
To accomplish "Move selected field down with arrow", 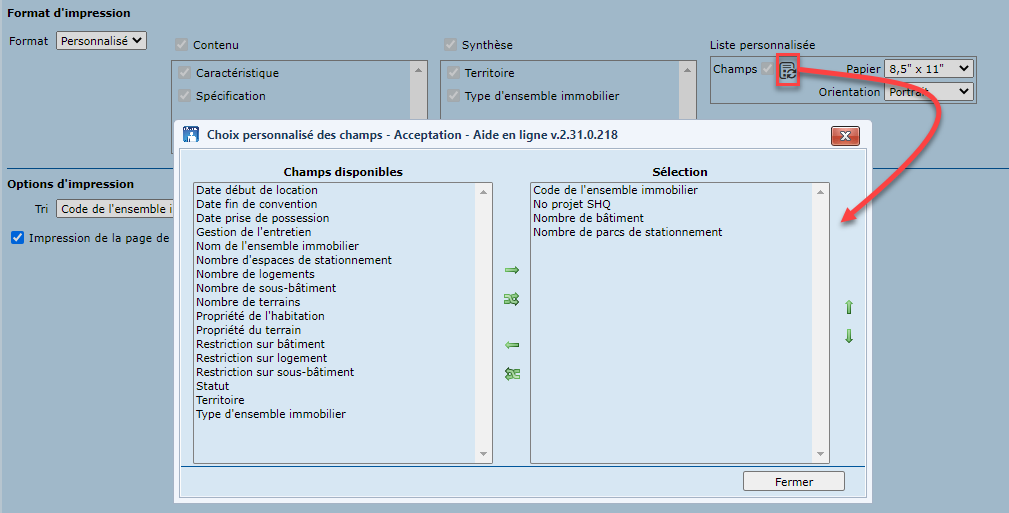I will pyautogui.click(x=849, y=337).
